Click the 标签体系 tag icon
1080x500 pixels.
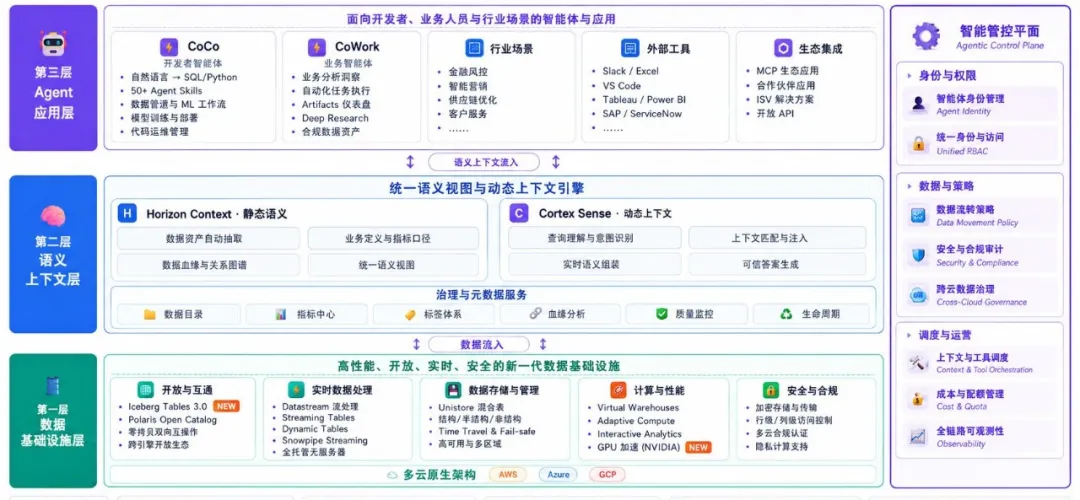click(x=410, y=314)
